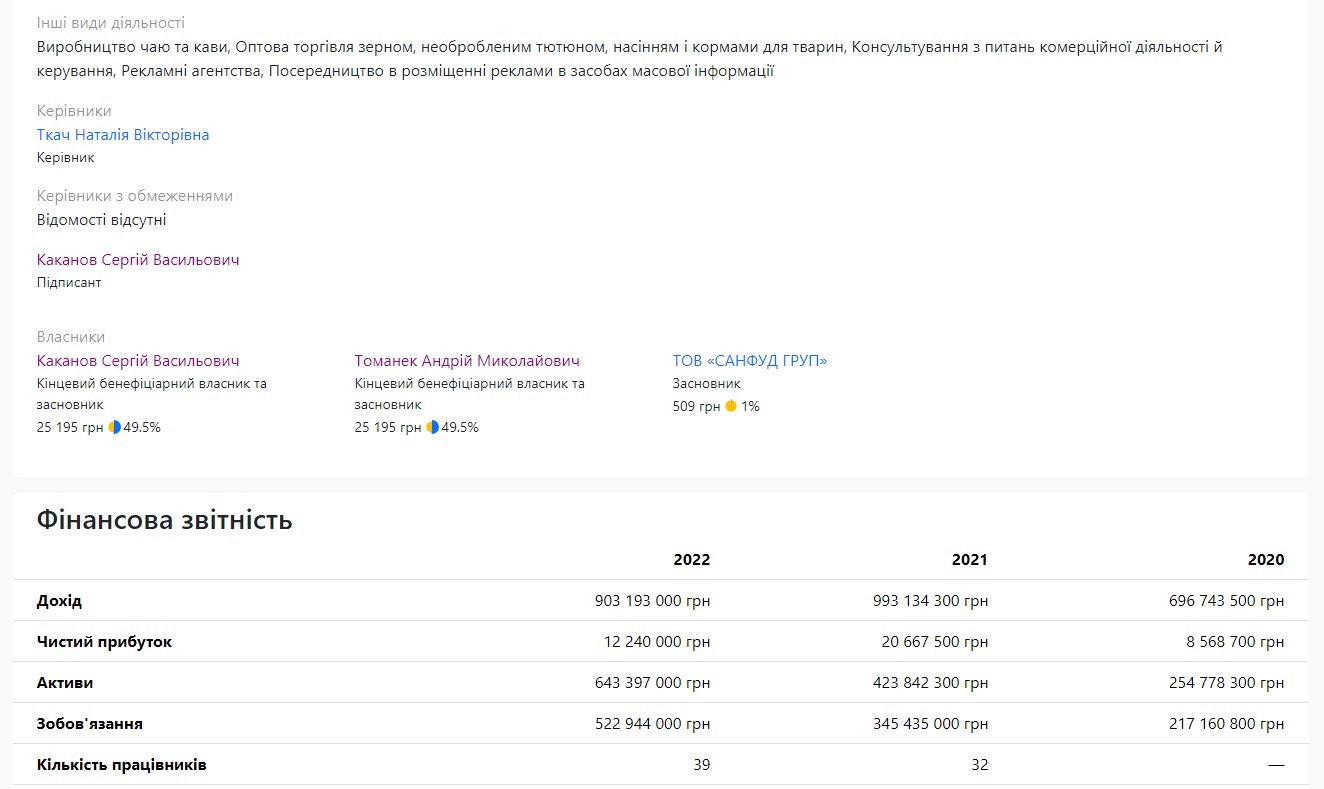
Task: Click the Дохід row label
Action: pos(59,601)
